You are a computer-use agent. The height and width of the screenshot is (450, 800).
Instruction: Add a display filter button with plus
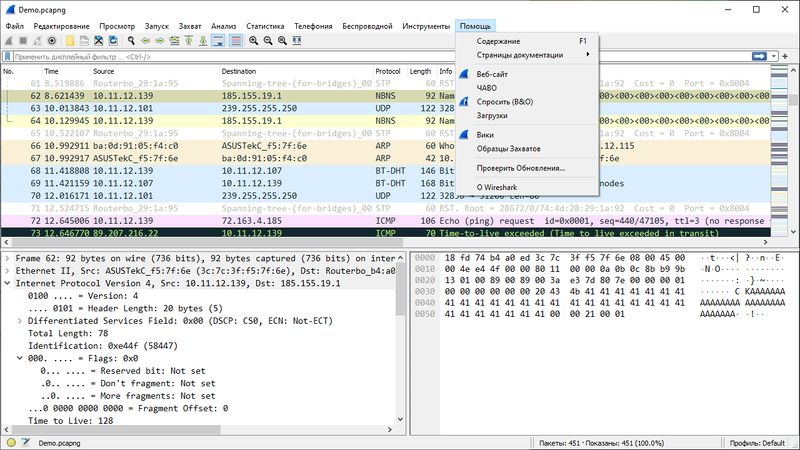[785, 56]
